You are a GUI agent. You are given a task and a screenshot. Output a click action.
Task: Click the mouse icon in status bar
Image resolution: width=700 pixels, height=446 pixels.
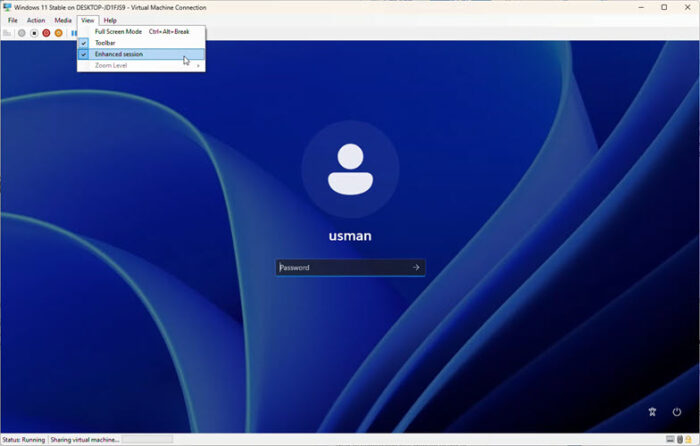pyautogui.click(x=680, y=439)
